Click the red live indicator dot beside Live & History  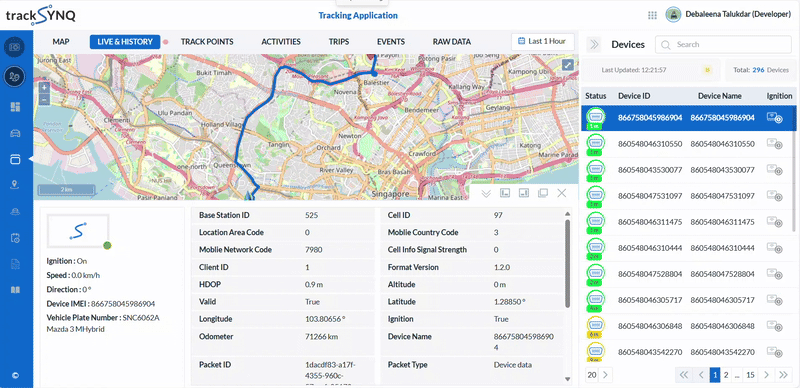tap(165, 42)
